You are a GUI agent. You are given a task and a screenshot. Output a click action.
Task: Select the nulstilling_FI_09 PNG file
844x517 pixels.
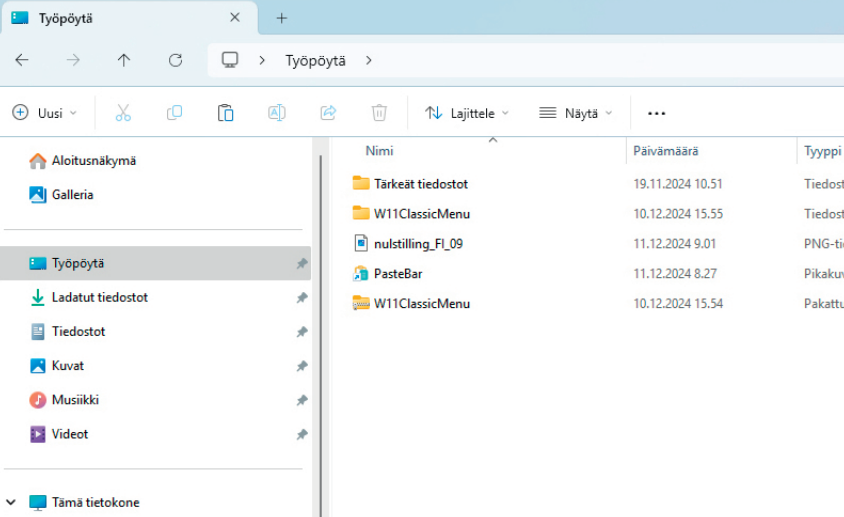pyautogui.click(x=418, y=243)
